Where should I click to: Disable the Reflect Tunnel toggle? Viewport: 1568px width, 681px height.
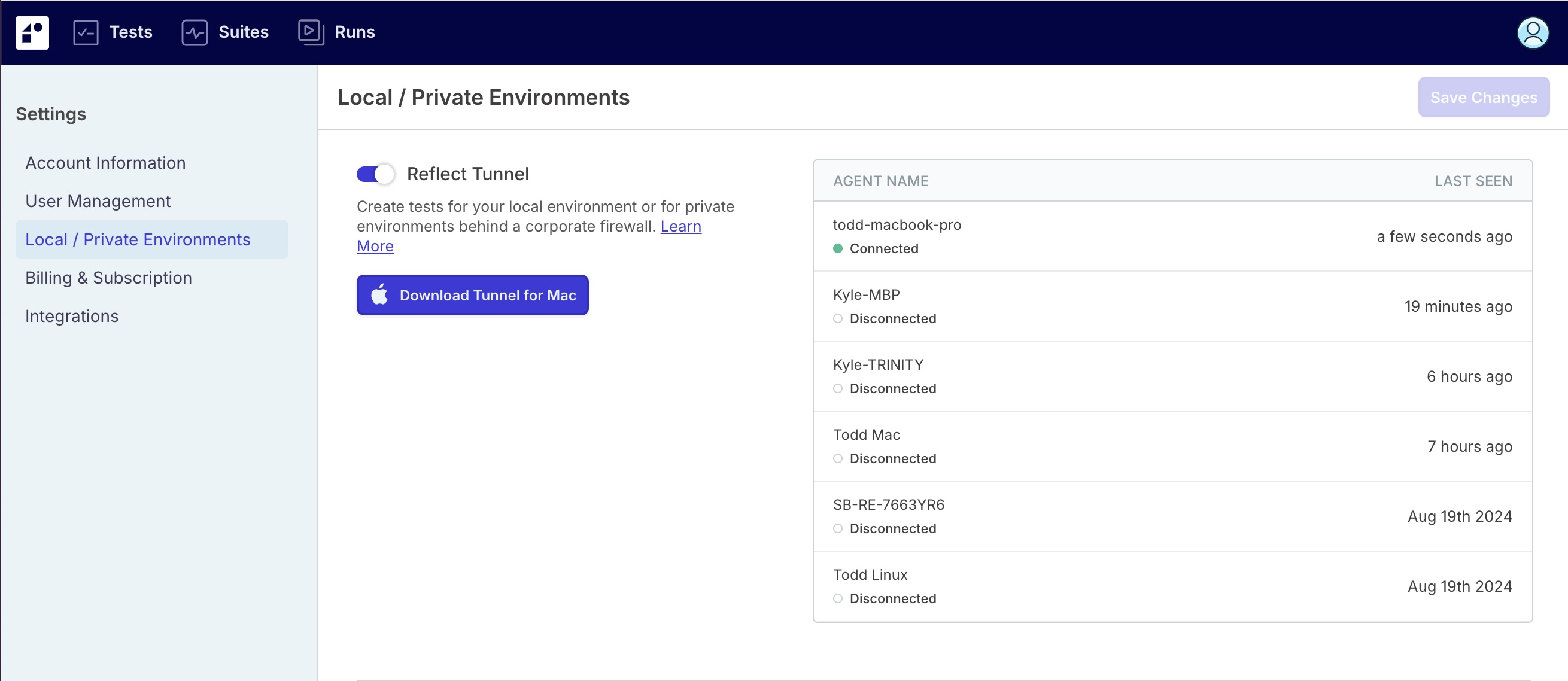click(x=376, y=174)
